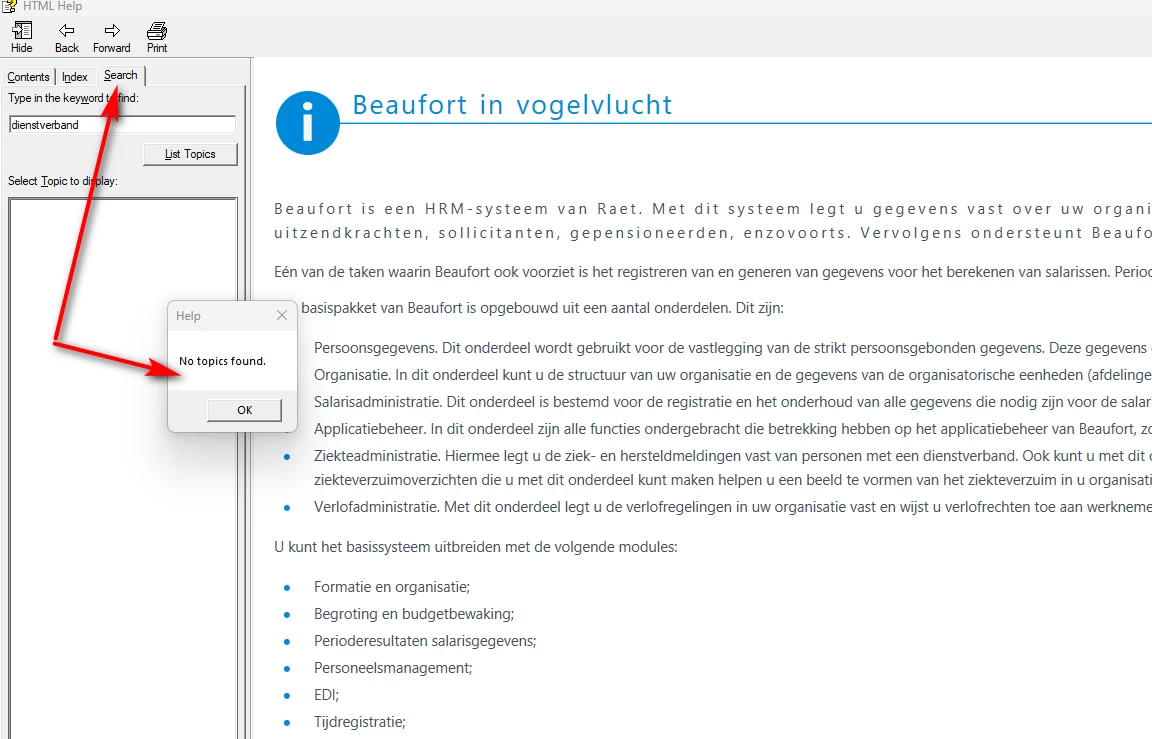Click the List Topics button
The image size is (1152, 739).
pyautogui.click(x=190, y=154)
